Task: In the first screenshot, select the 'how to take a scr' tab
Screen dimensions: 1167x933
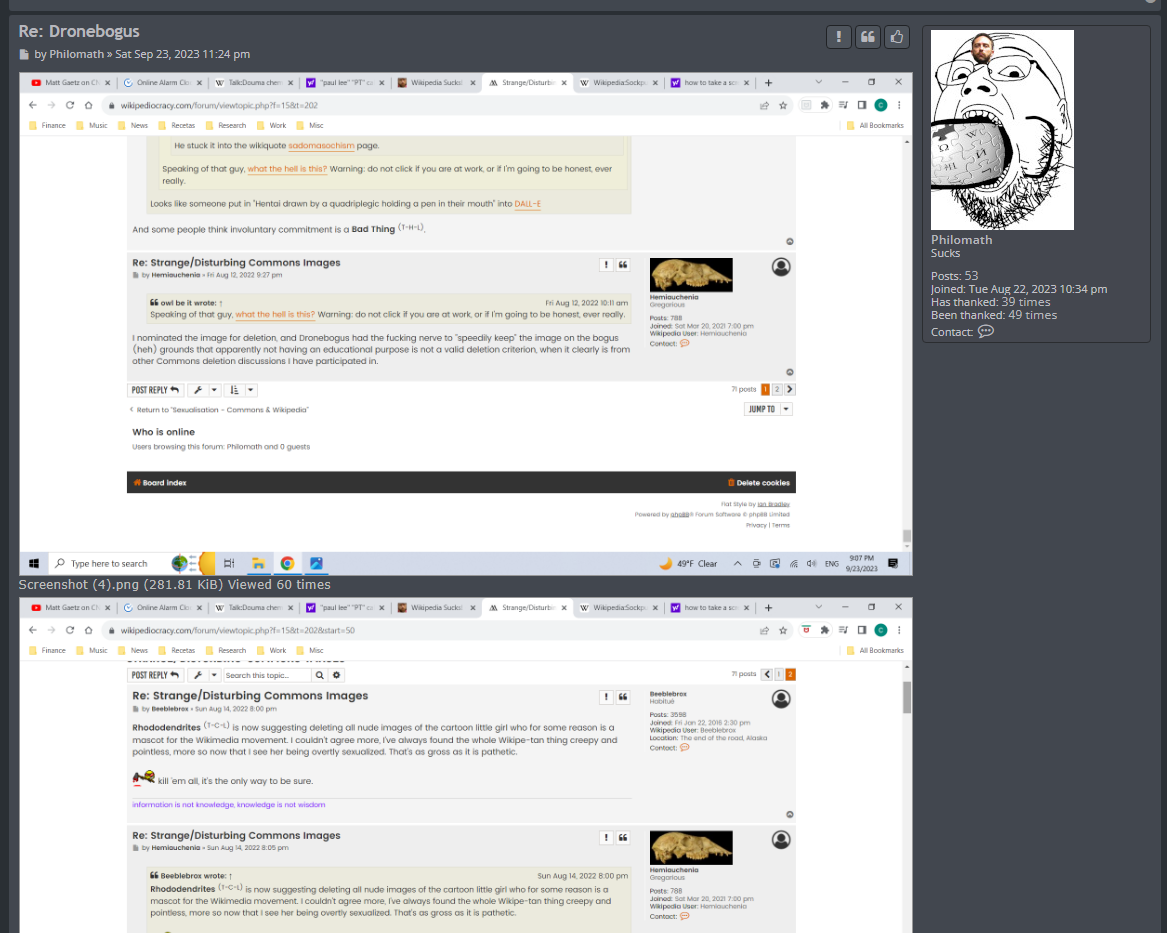Action: point(710,83)
